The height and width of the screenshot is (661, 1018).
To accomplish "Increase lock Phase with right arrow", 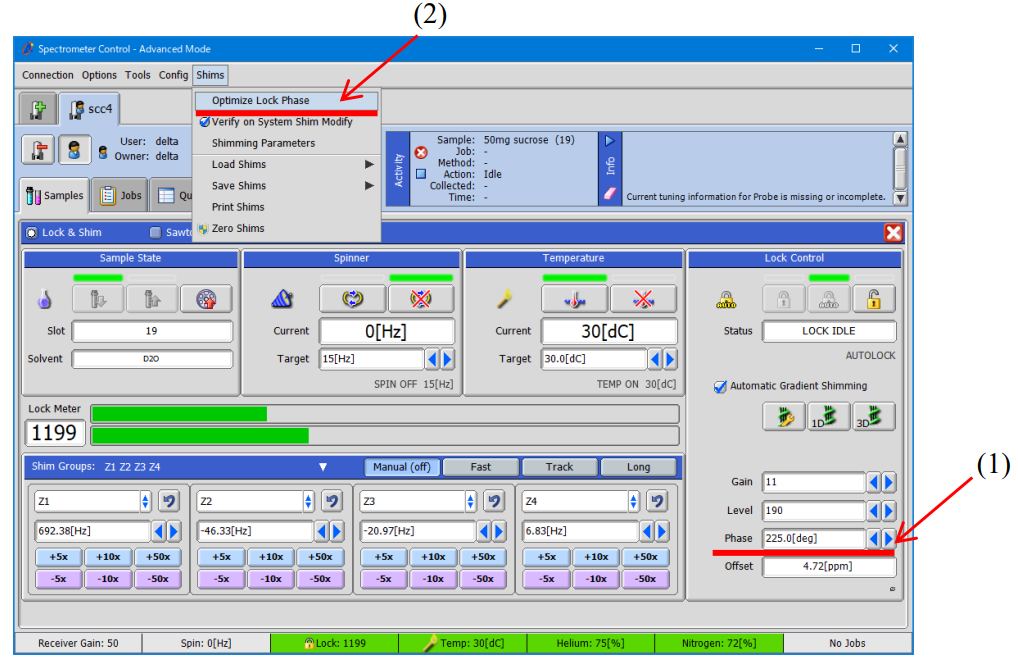I will tap(888, 539).
